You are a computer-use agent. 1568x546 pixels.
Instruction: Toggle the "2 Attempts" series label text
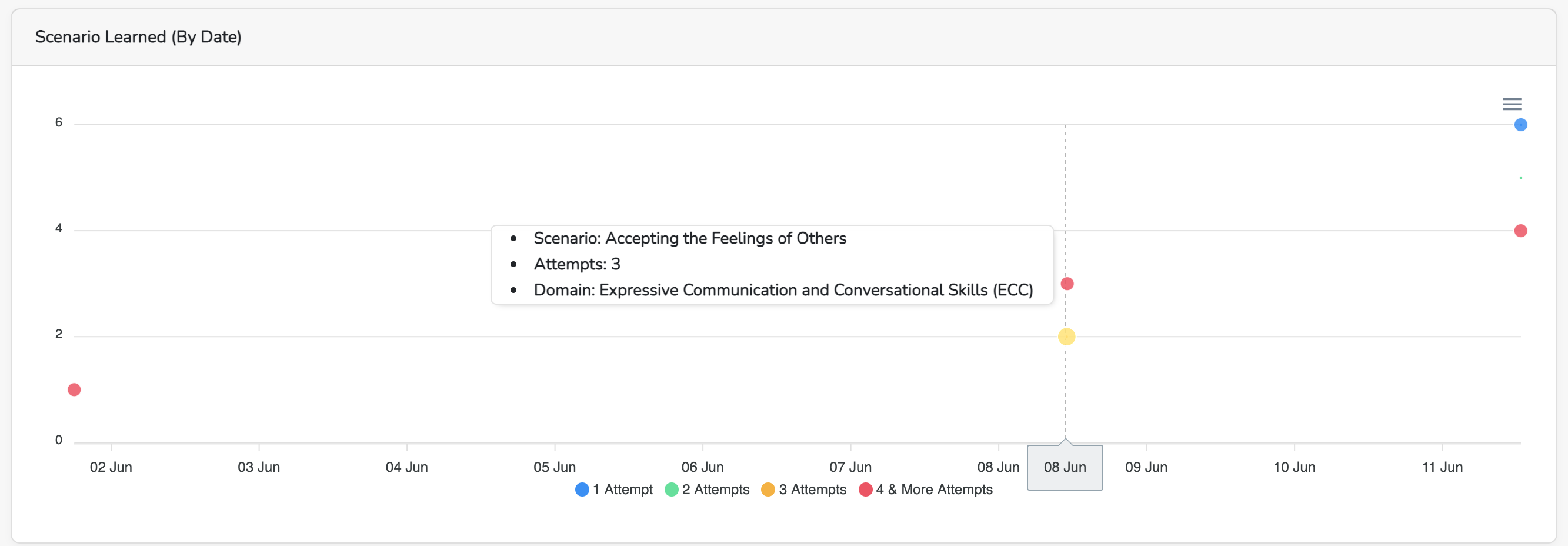(715, 490)
